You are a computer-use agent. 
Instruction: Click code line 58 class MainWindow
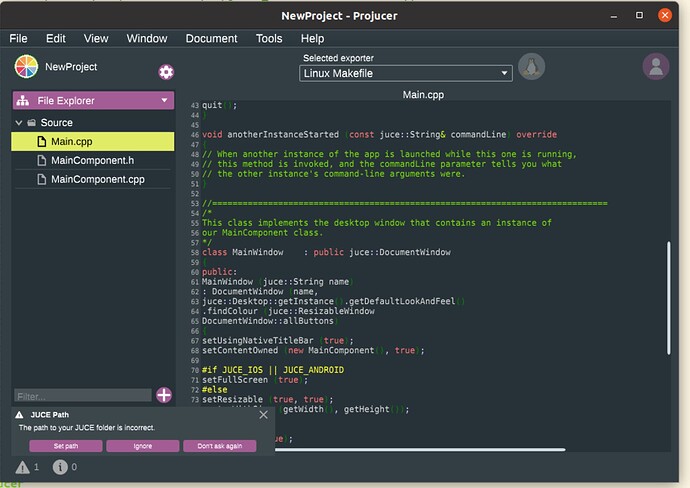point(326,253)
